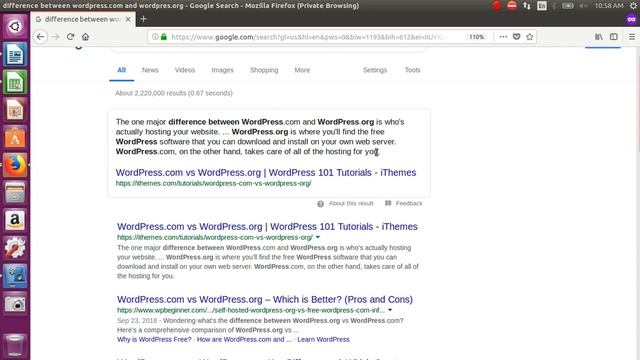Viewport: 640px width, 360px height.
Task: Open the Trash in launcher
Action: click(15, 345)
